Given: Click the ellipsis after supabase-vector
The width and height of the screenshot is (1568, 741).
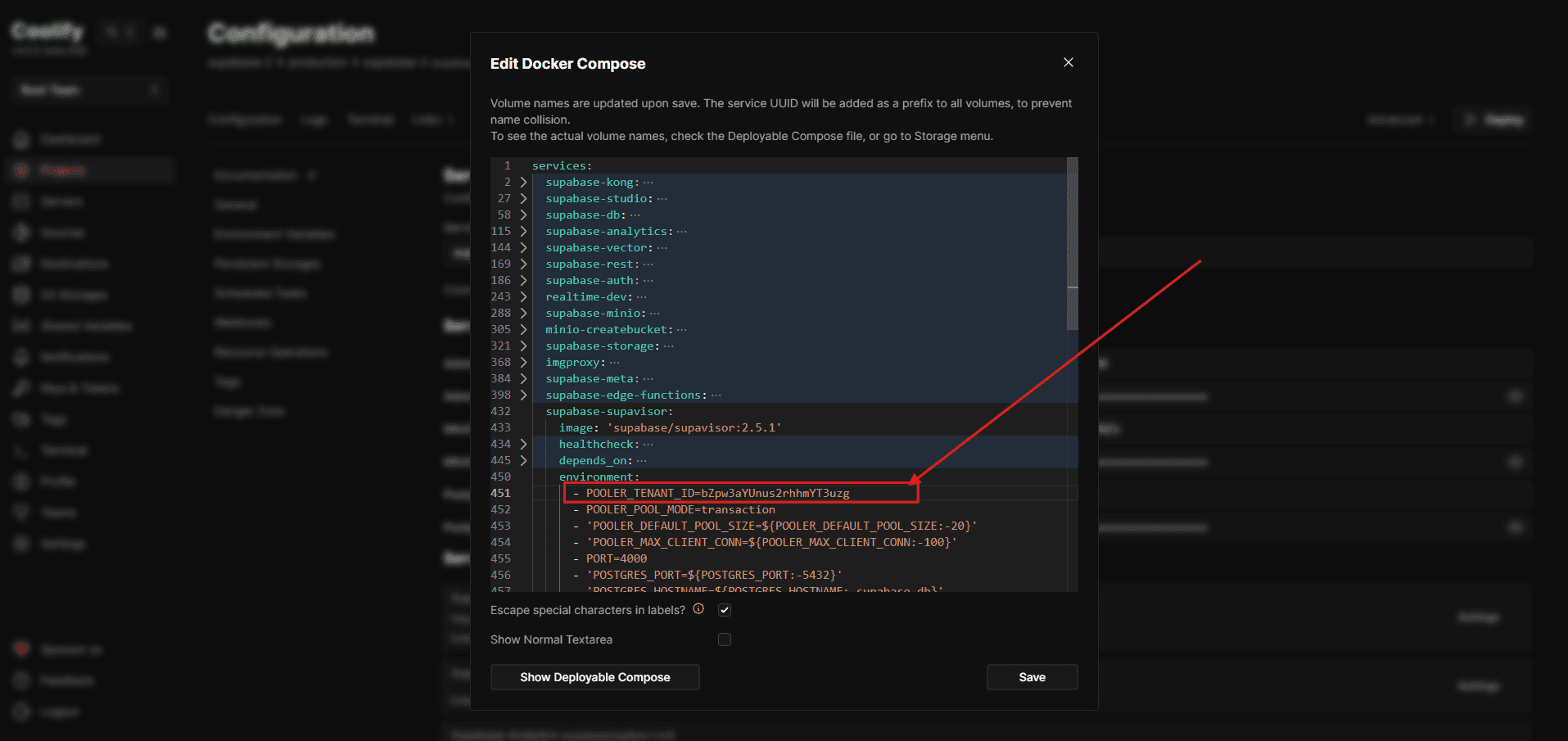Looking at the screenshot, I should coord(662,247).
